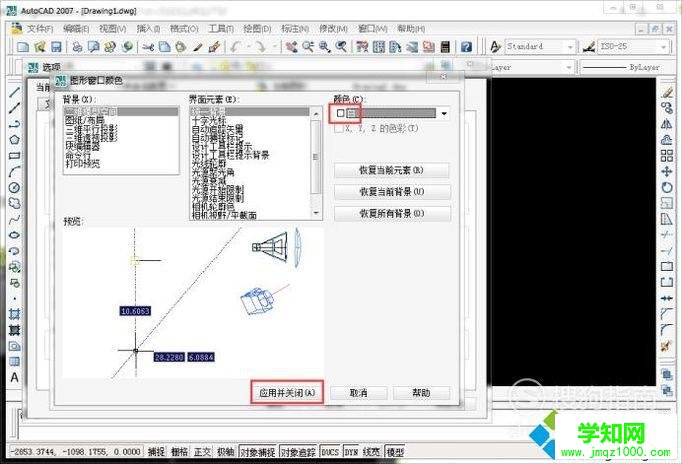
Task: Open the 绘图(D) menu
Action: pos(257,29)
